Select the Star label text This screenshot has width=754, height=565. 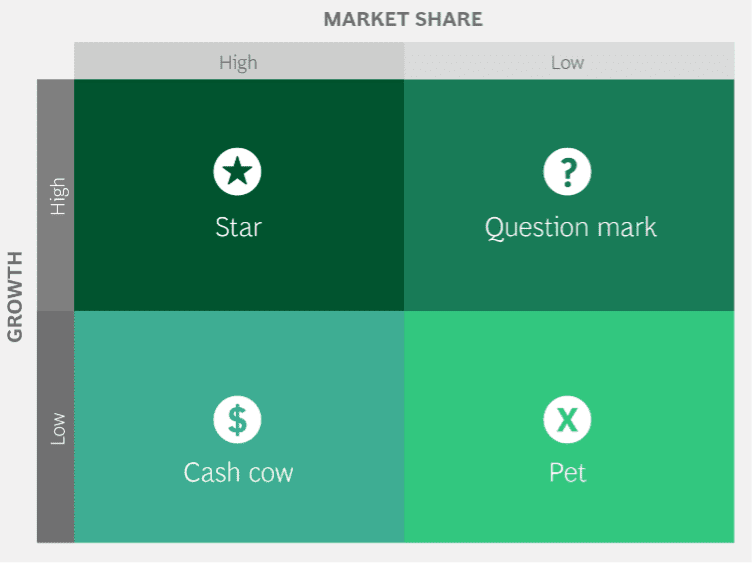(x=239, y=227)
